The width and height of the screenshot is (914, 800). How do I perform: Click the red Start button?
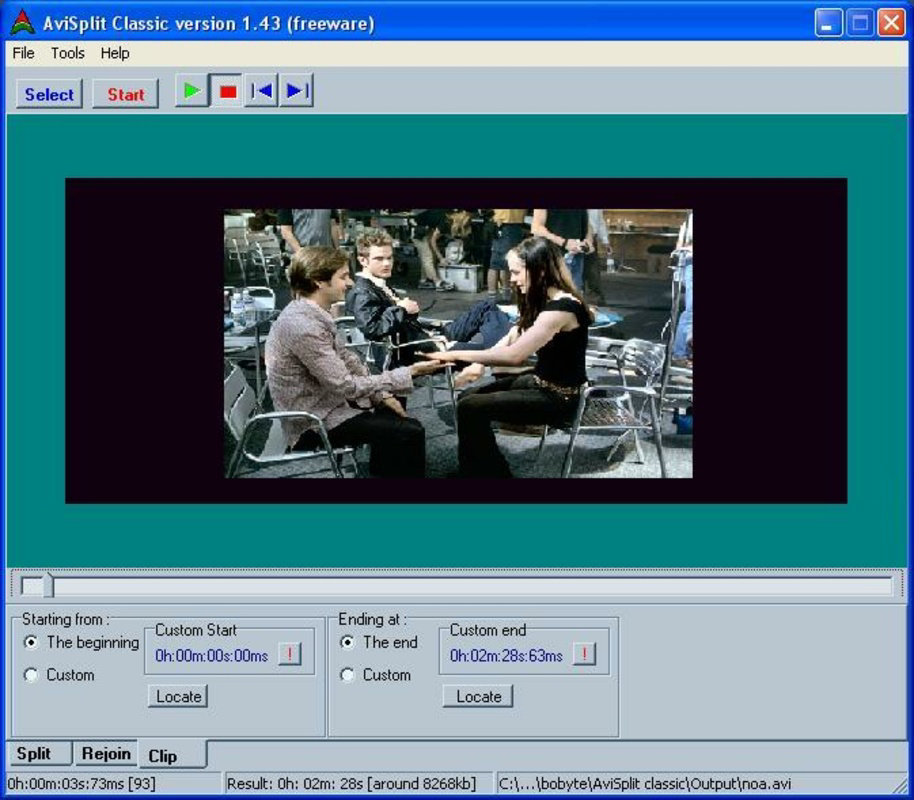(x=125, y=94)
